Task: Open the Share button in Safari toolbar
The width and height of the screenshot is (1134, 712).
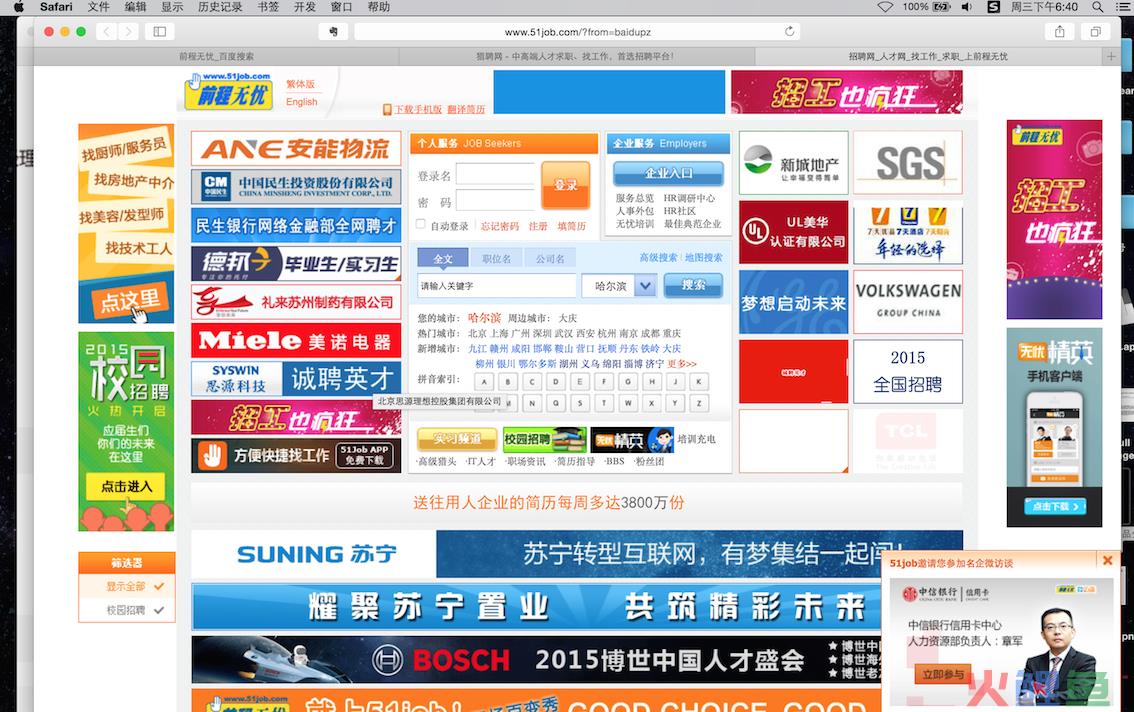Action: pyautogui.click(x=1060, y=31)
